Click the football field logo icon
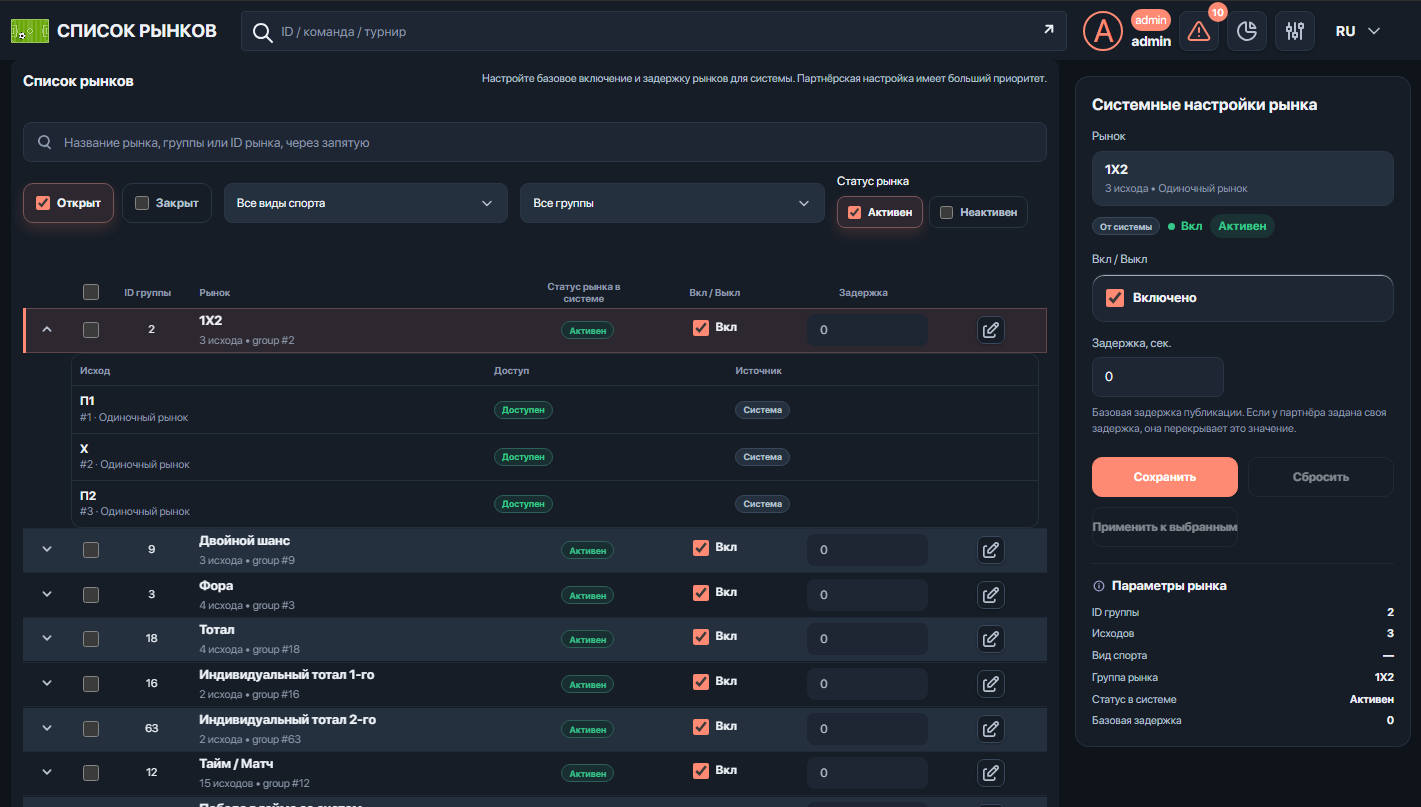The image size is (1421, 807). 30,31
